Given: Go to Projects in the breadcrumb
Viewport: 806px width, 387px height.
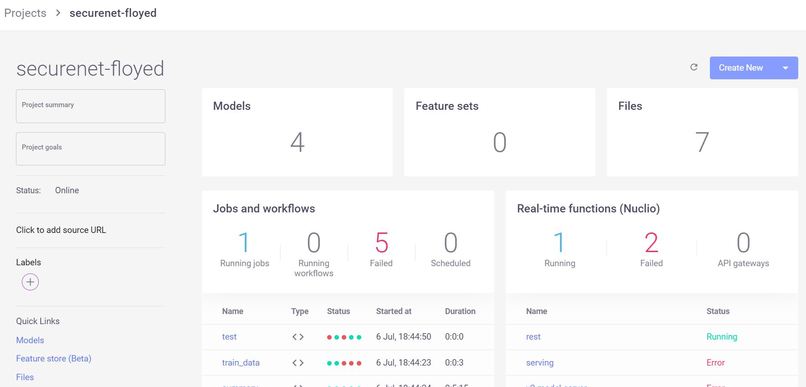Looking at the screenshot, I should (x=25, y=13).
